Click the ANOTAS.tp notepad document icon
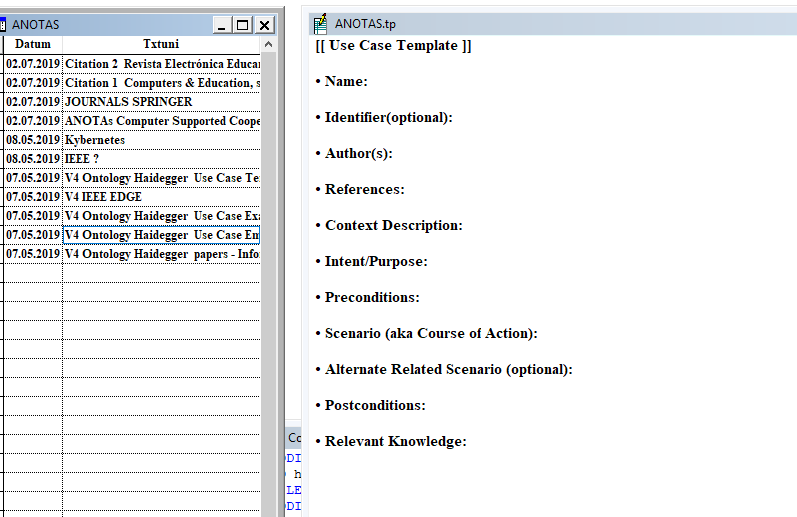Image resolution: width=797 pixels, height=517 pixels. (x=320, y=24)
